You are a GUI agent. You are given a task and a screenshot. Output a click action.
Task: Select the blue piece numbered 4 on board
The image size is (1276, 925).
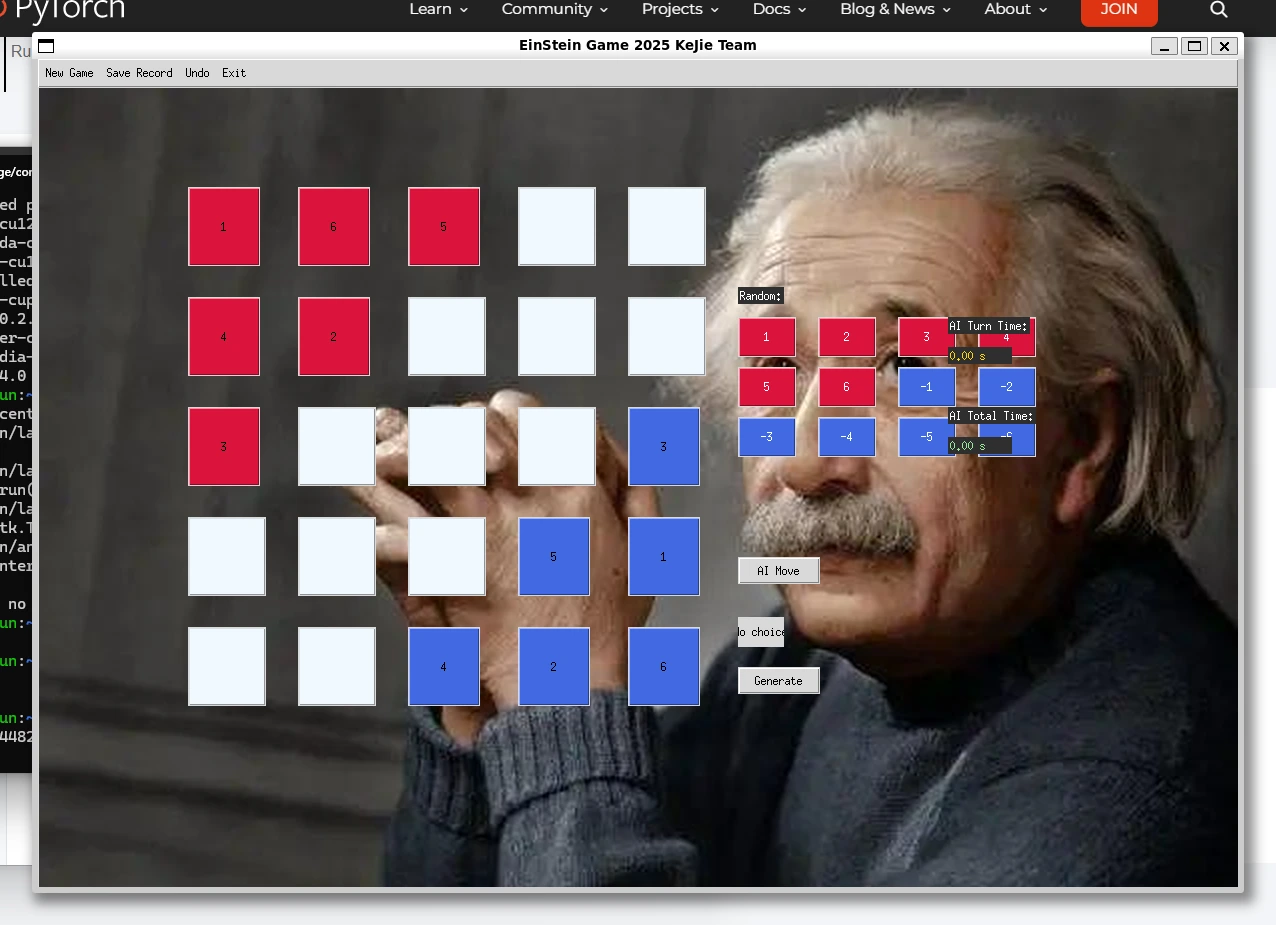(444, 667)
